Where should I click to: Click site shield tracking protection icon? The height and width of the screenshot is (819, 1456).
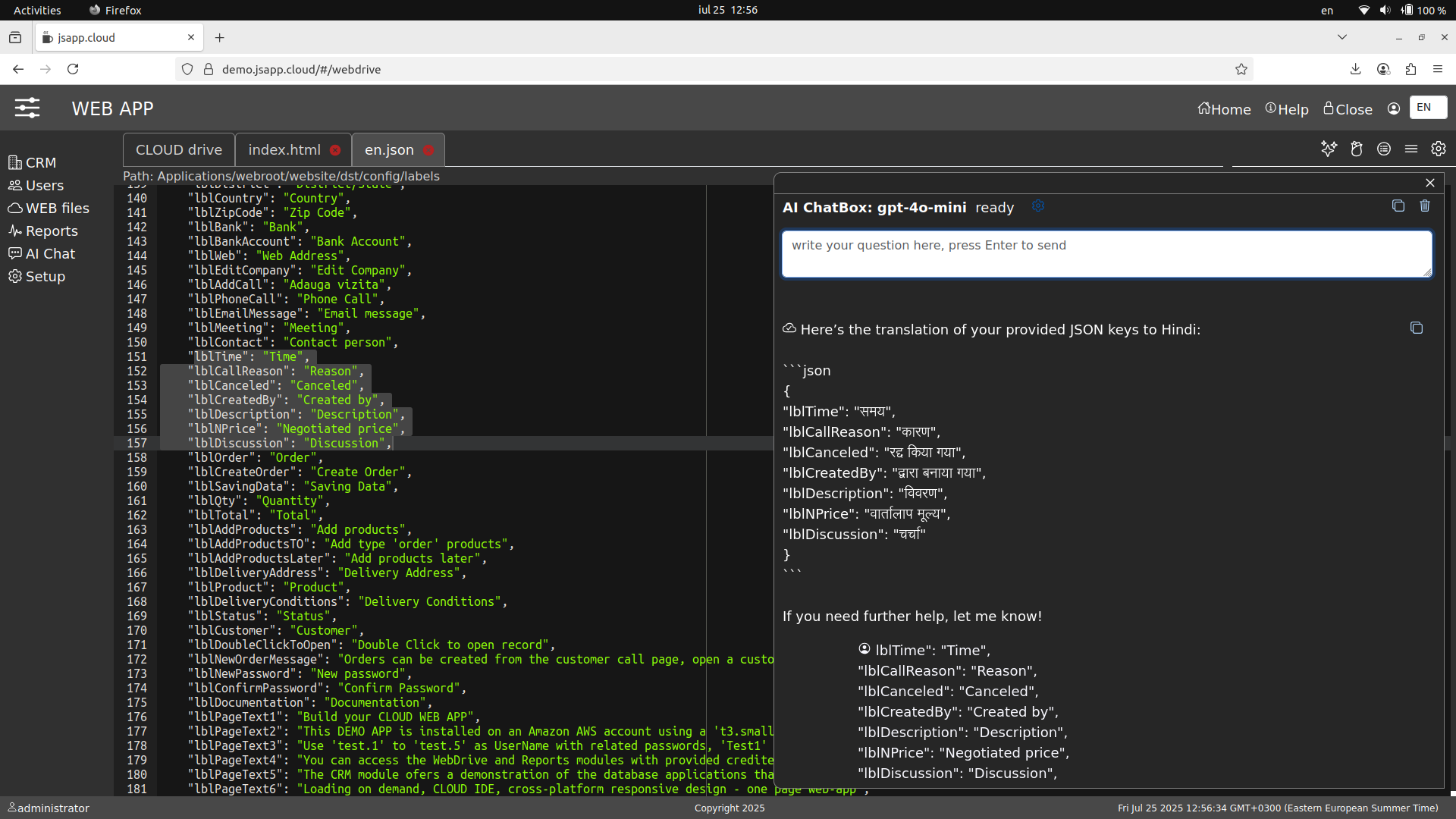pyautogui.click(x=187, y=69)
